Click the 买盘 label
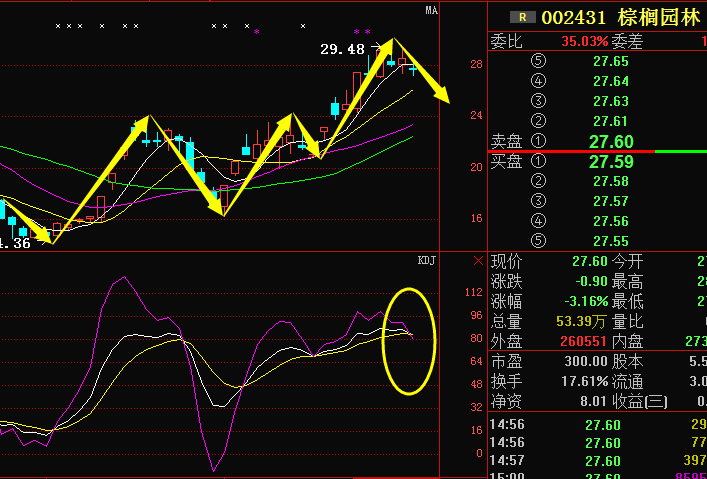Screen dimensions: 707x479 click(x=506, y=161)
